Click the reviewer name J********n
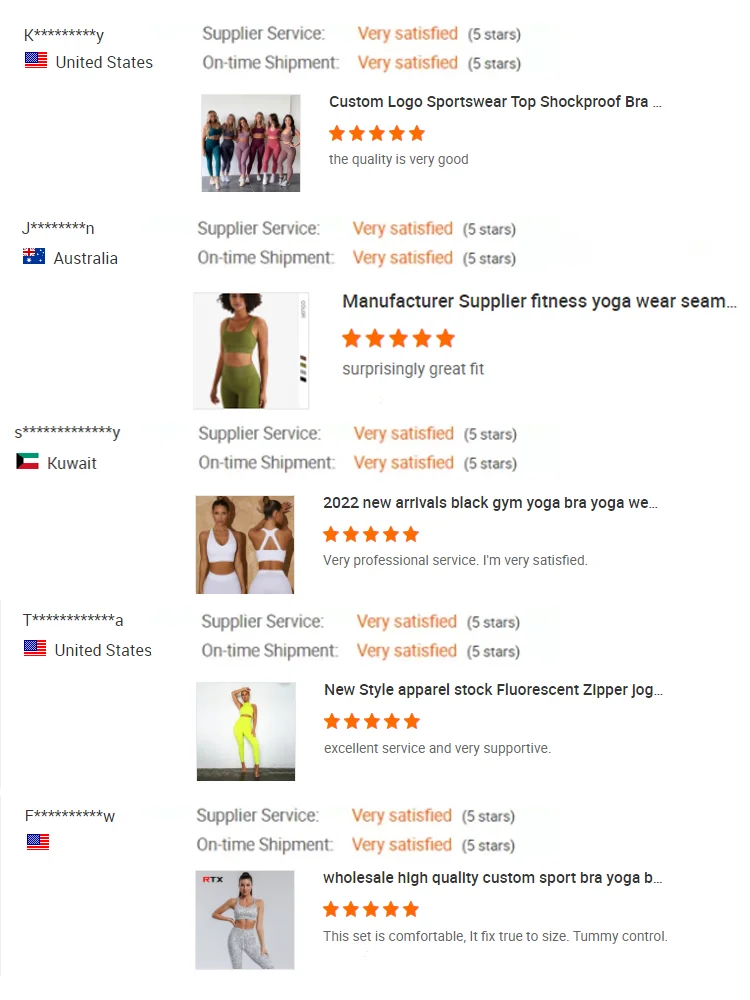Viewport: 750px width, 1000px height. [58, 228]
